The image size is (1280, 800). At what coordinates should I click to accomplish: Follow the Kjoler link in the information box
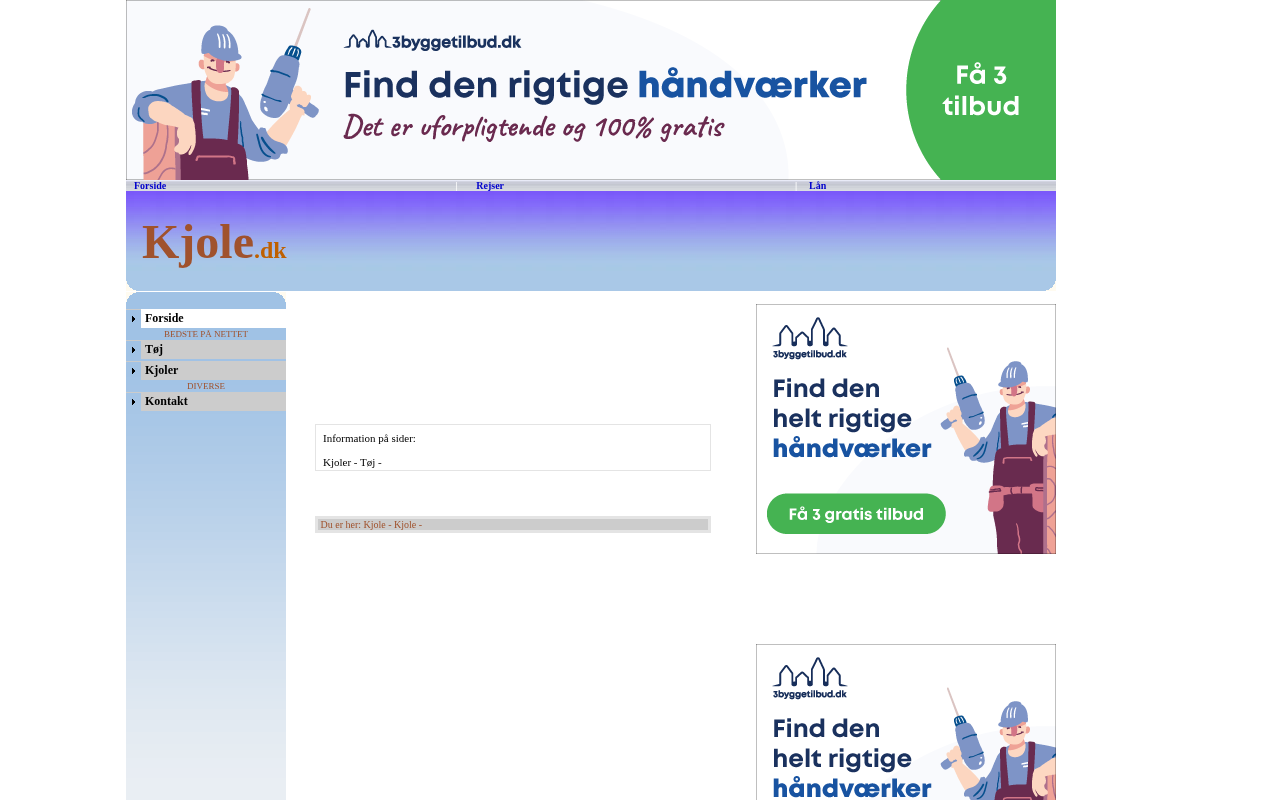[337, 462]
